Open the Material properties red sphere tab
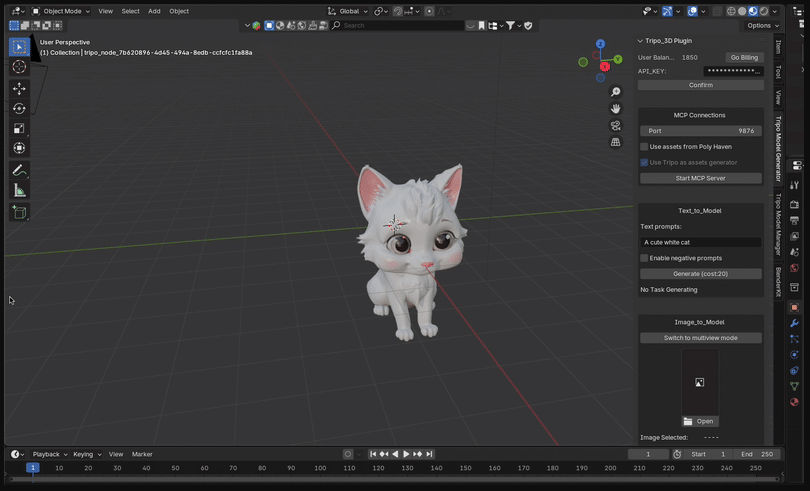 click(795, 402)
